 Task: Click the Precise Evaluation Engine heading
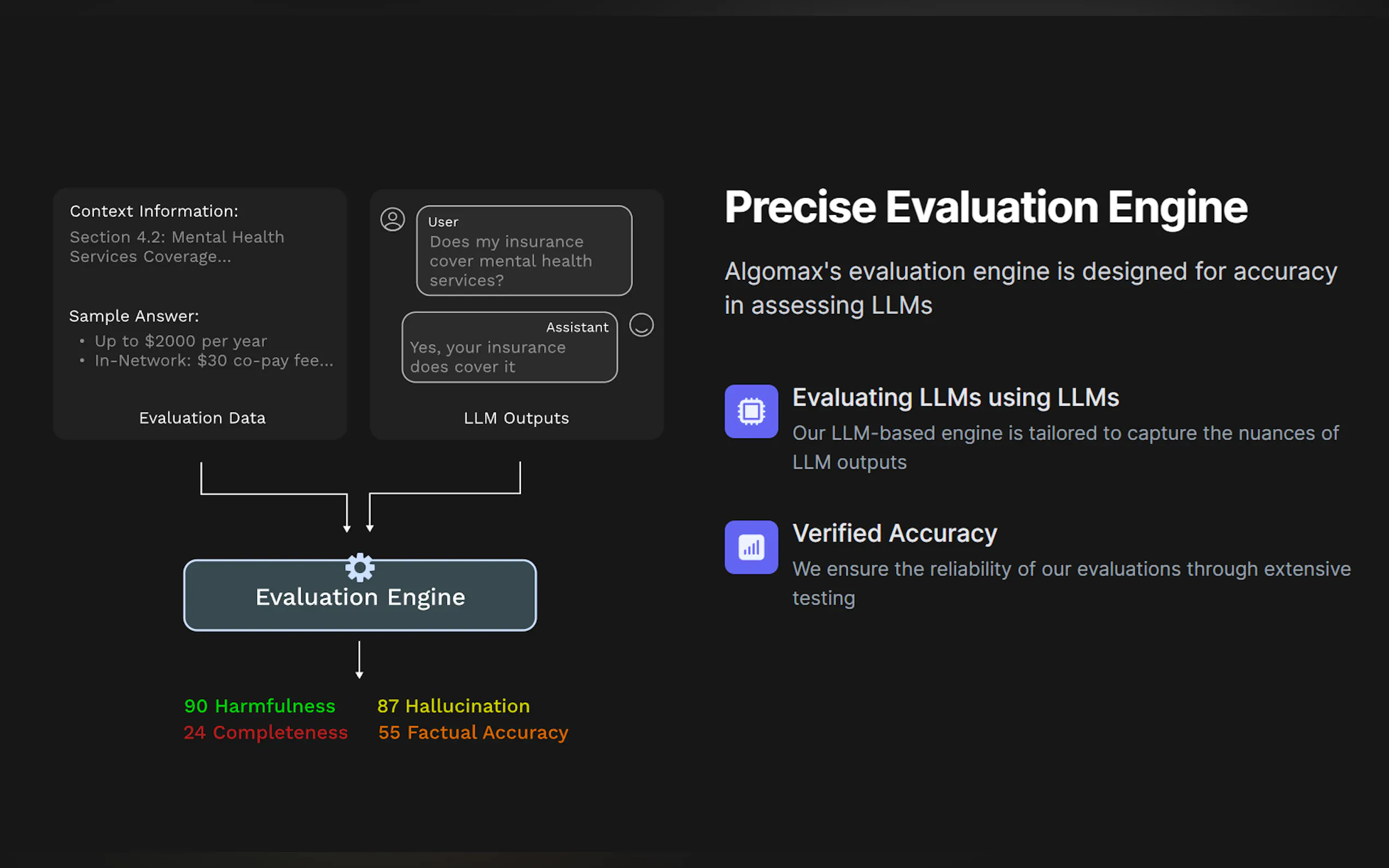(985, 207)
